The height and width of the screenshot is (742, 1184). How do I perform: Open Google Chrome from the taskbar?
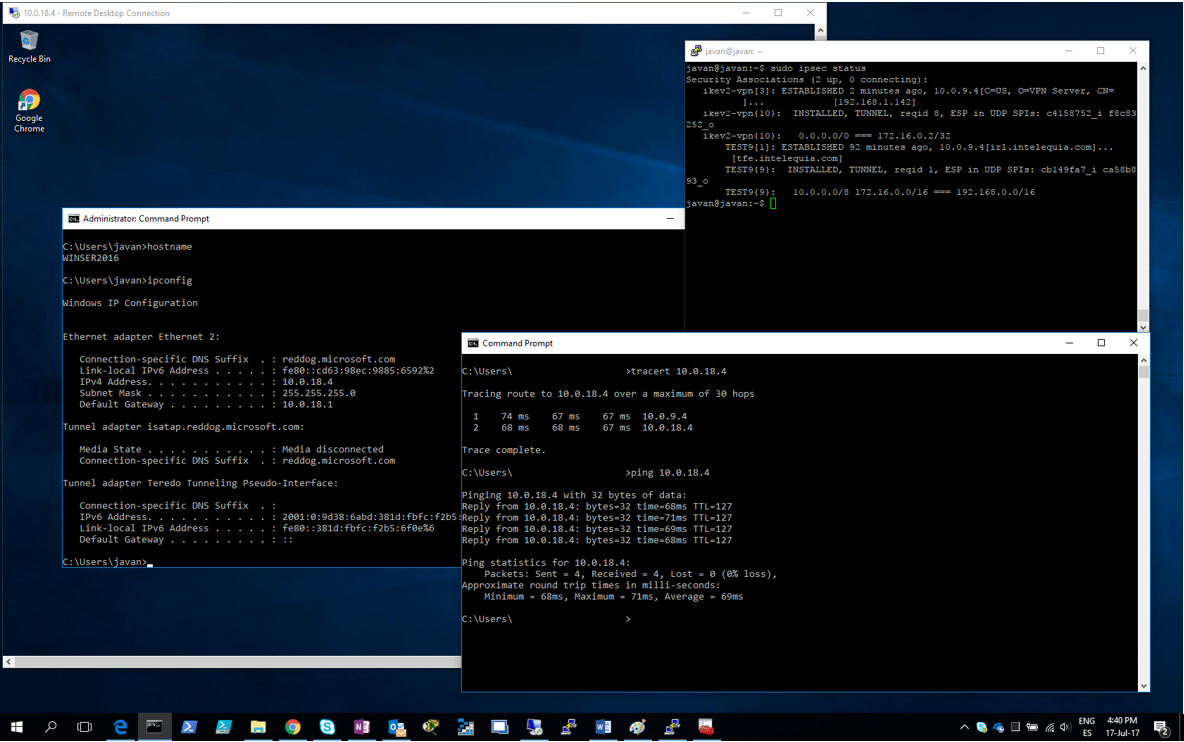(292, 727)
